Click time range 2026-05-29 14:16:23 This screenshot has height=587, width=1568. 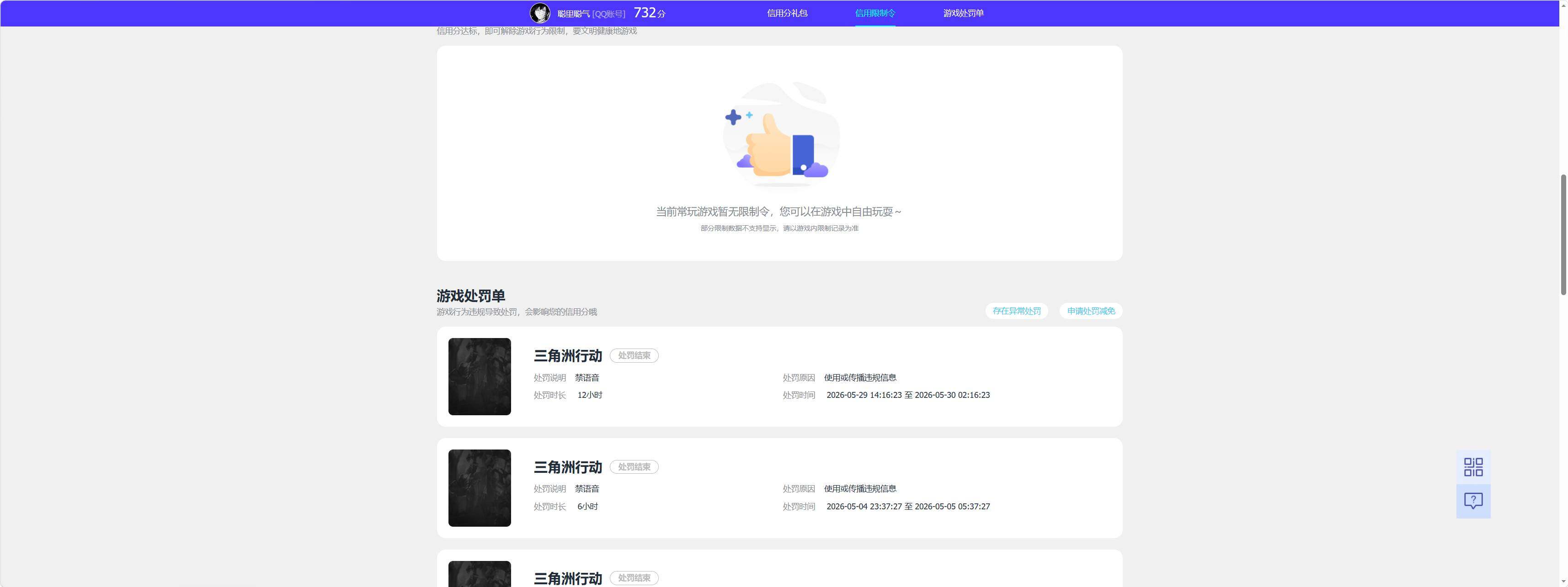pos(908,395)
